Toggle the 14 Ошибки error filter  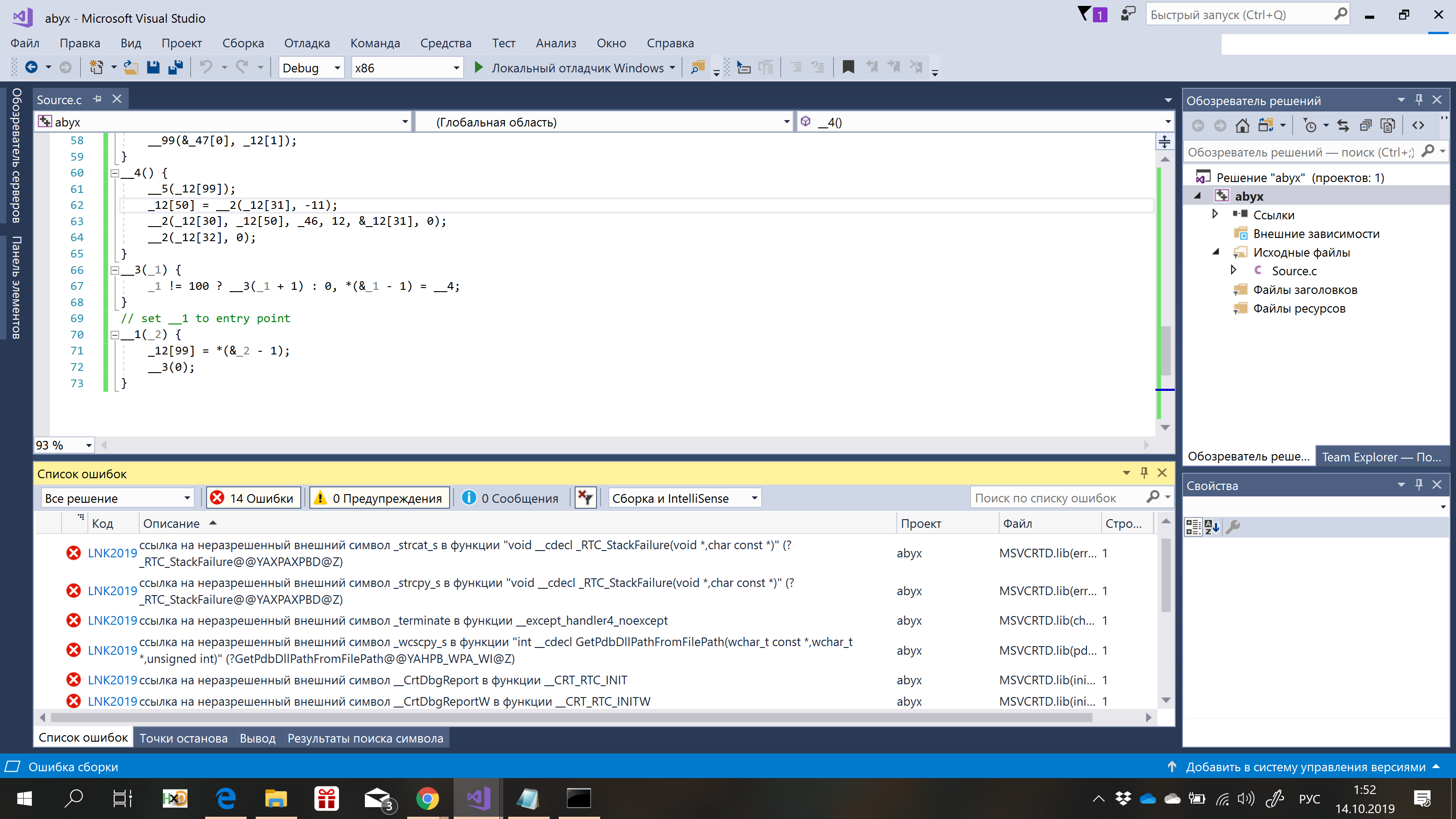[x=253, y=498]
